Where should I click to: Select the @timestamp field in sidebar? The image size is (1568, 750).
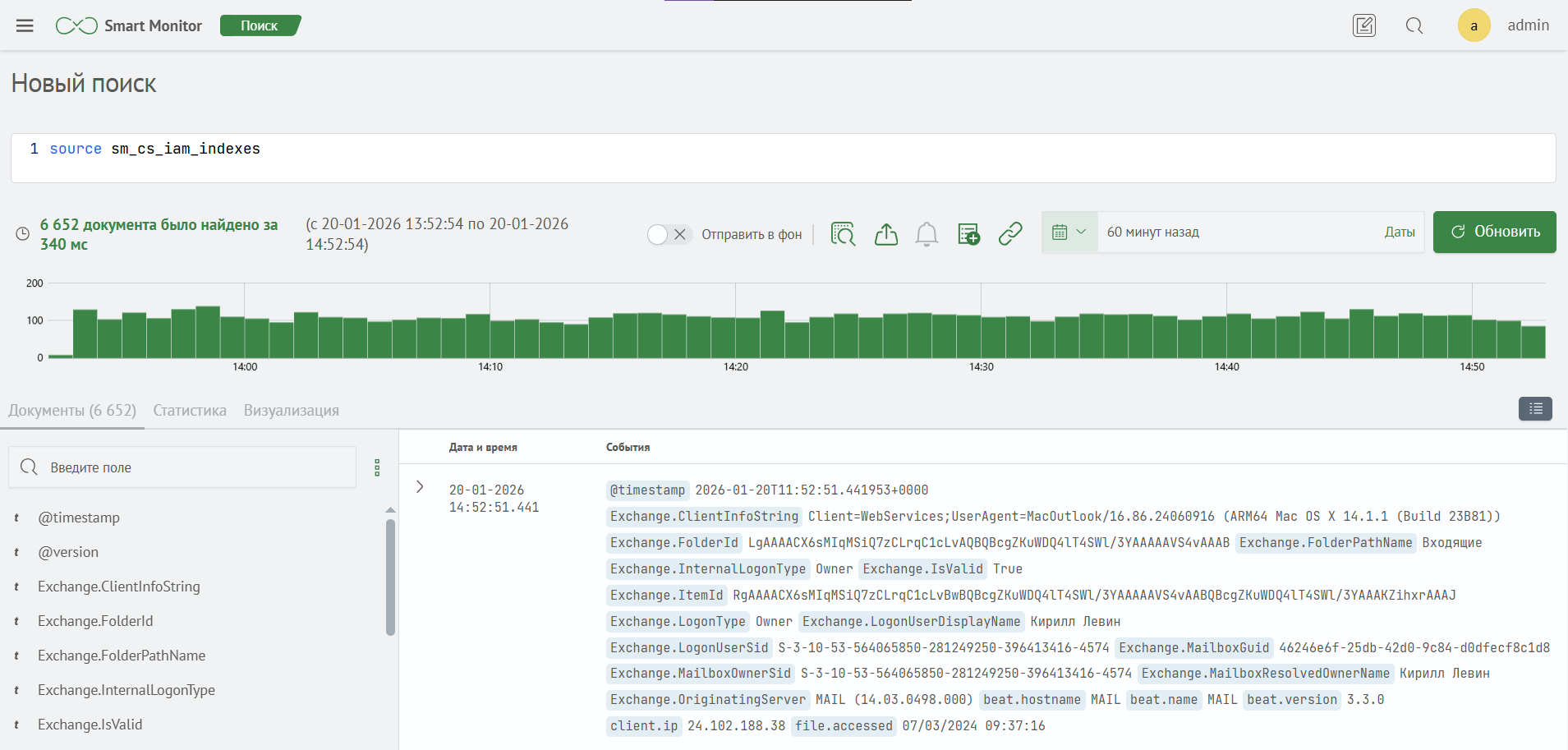79,518
